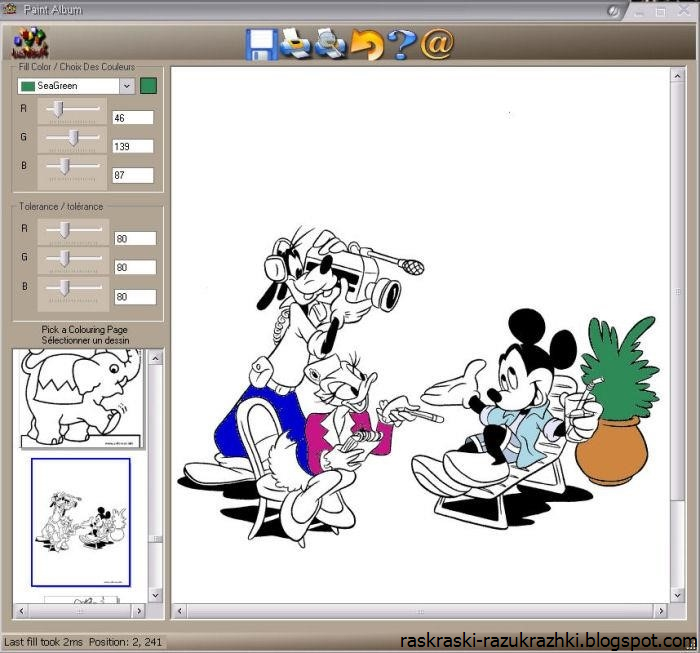Click the Paint Album title bar icon

point(9,9)
